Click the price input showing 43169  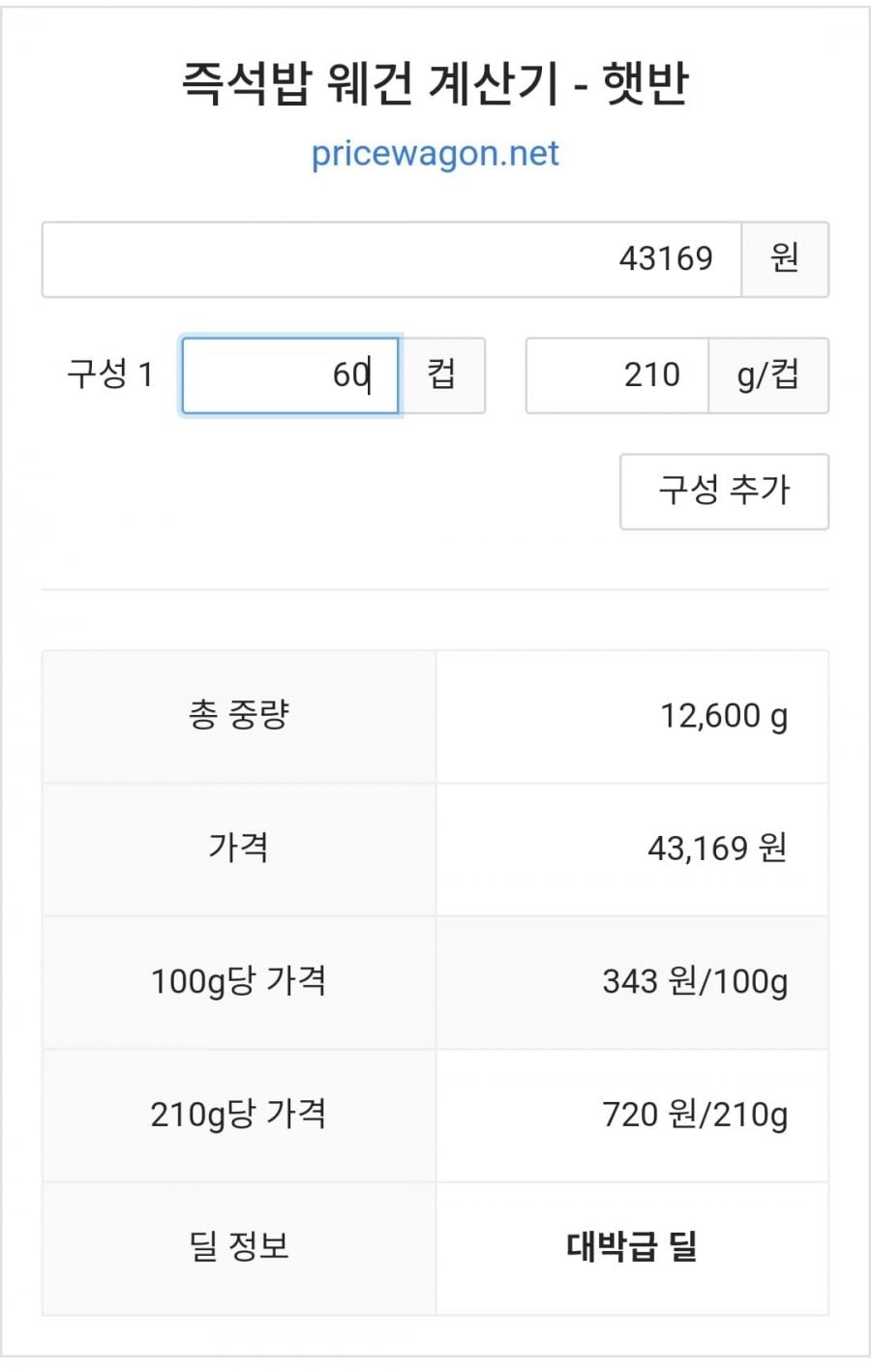click(x=391, y=259)
